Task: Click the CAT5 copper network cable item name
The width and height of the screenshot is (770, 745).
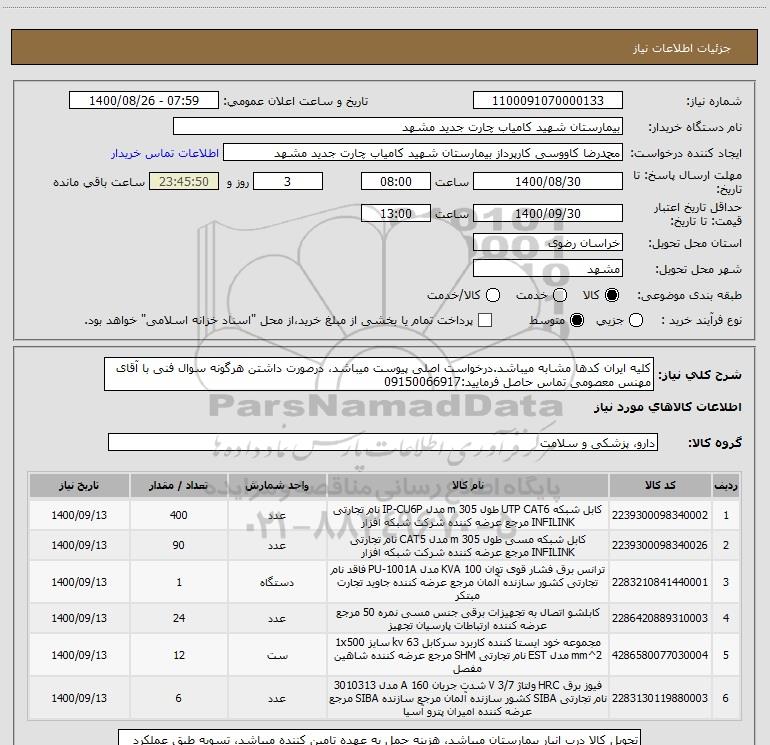Action: click(468, 546)
